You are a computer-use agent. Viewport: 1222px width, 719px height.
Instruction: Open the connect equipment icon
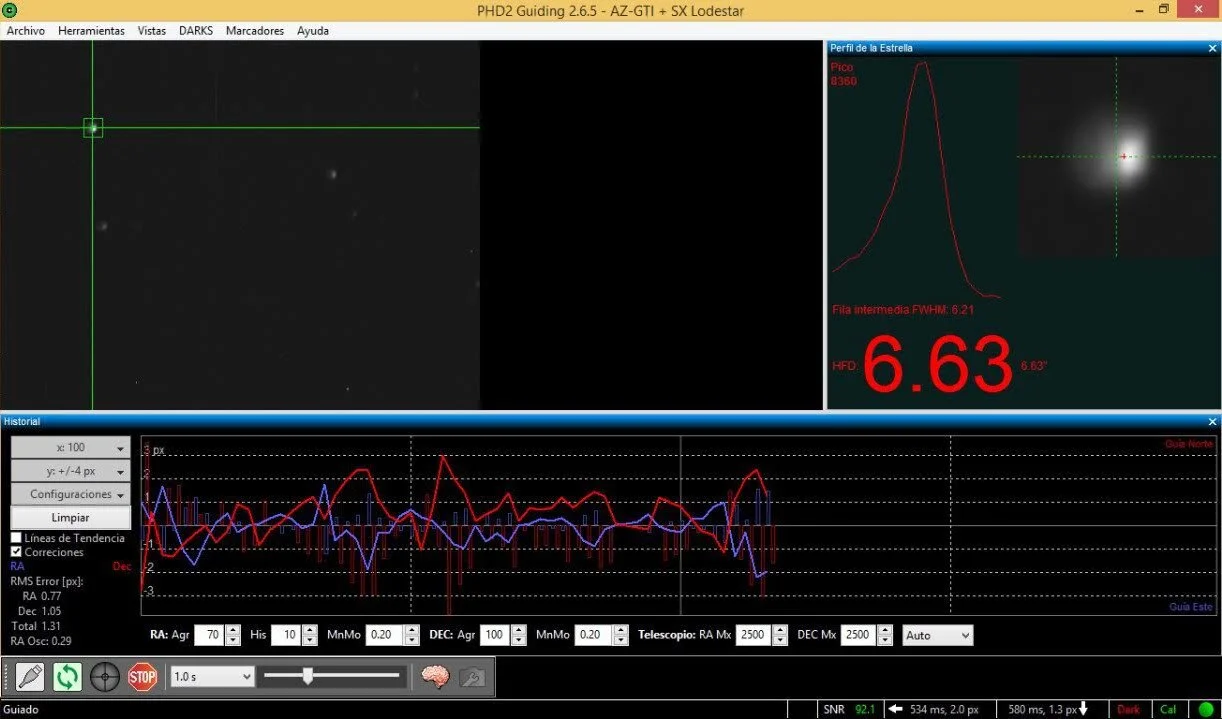pyautogui.click(x=30, y=677)
